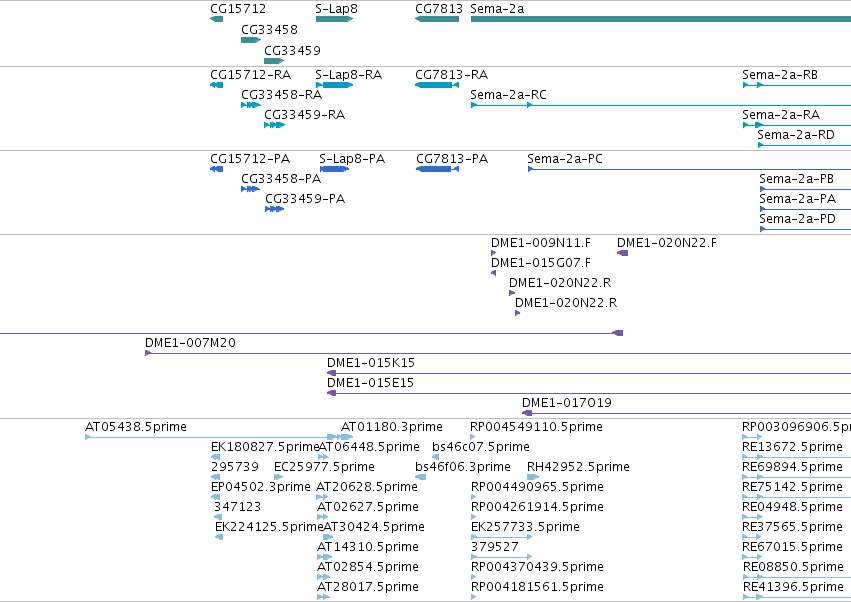Click EC25977.5prime EST label
The height and width of the screenshot is (602, 851).
click(x=324, y=467)
